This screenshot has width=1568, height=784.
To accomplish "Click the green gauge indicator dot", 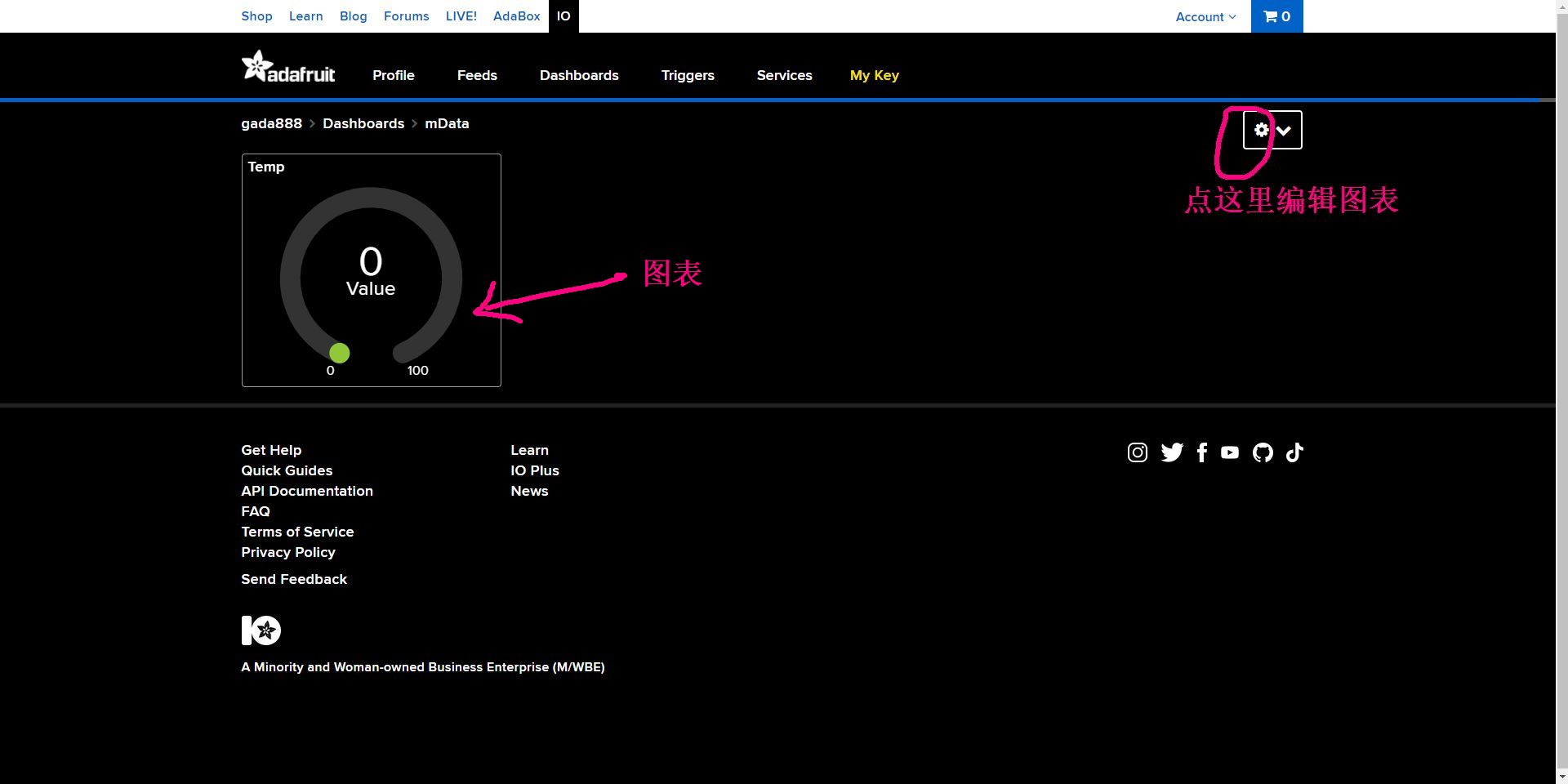I will click(340, 353).
